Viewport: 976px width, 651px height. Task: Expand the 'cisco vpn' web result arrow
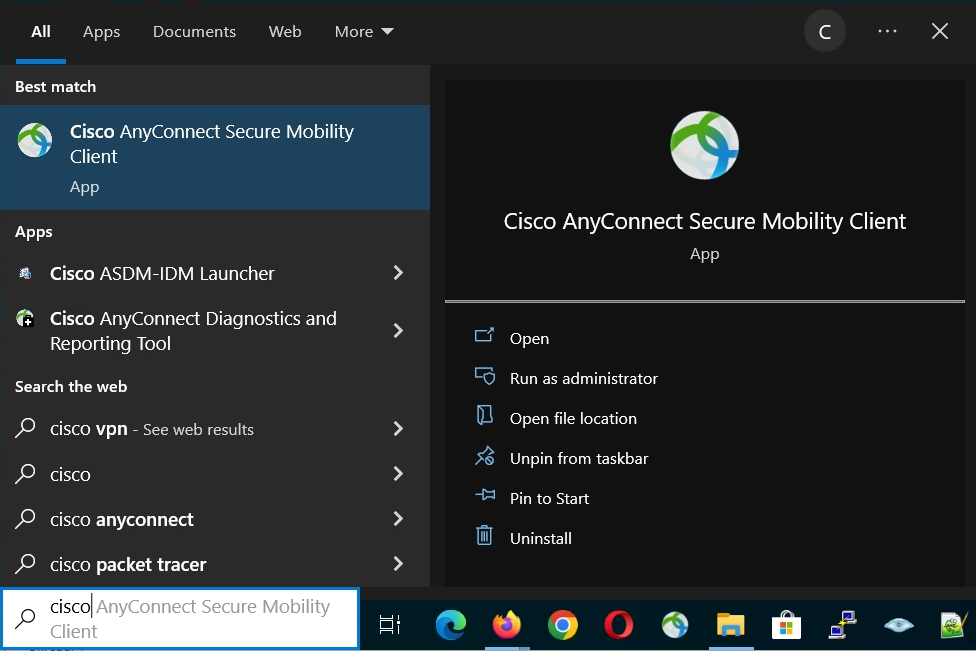[398, 429]
